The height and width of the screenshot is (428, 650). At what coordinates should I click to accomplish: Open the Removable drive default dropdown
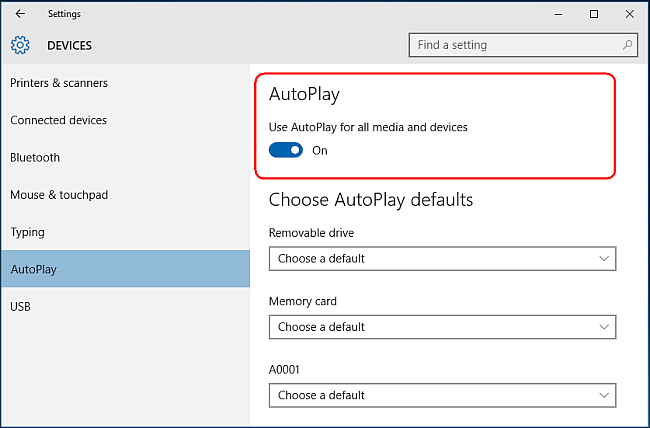coord(442,259)
